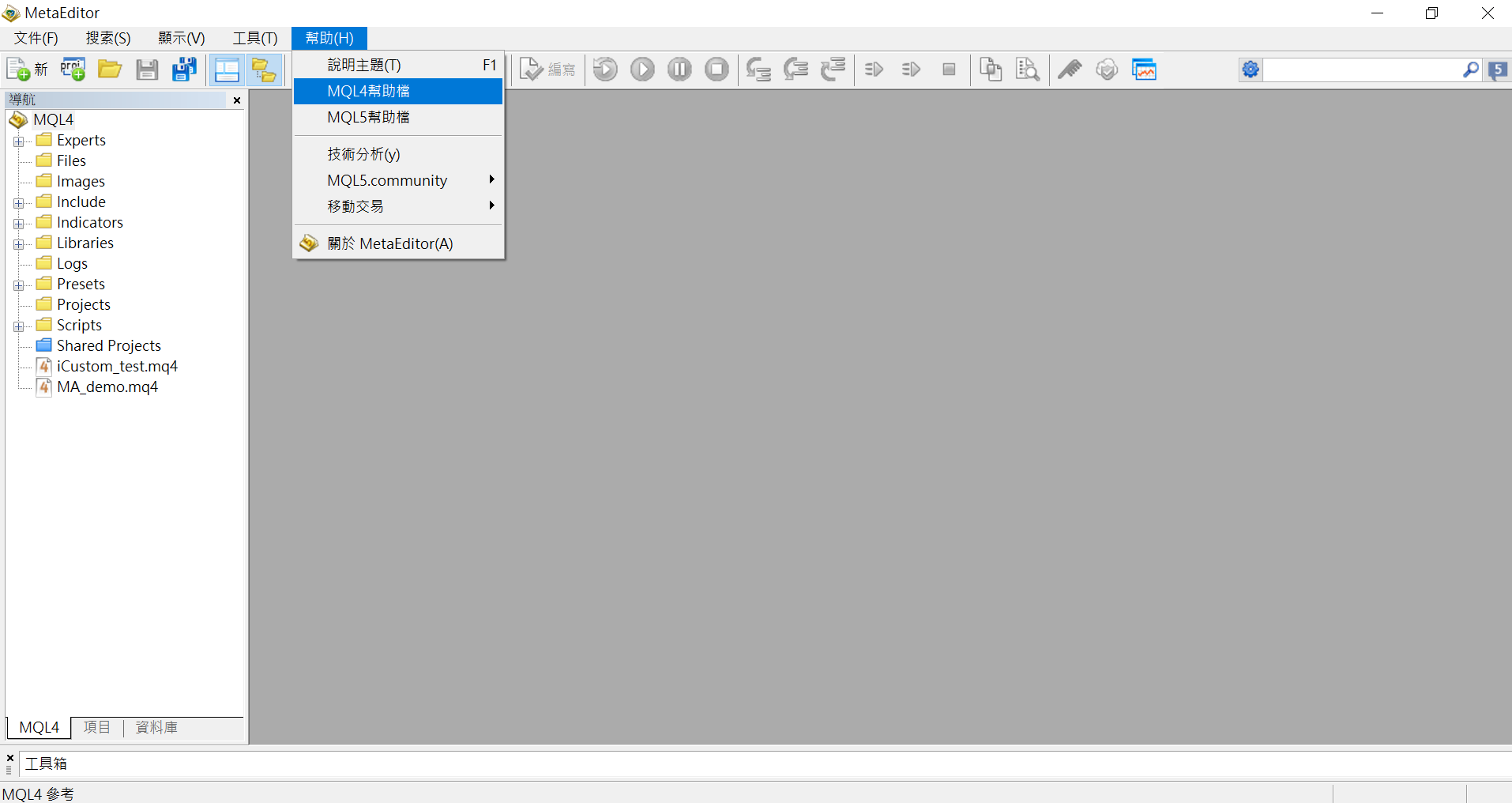Click the second profiling arrow icon
1512x803 pixels.
pos(911,70)
